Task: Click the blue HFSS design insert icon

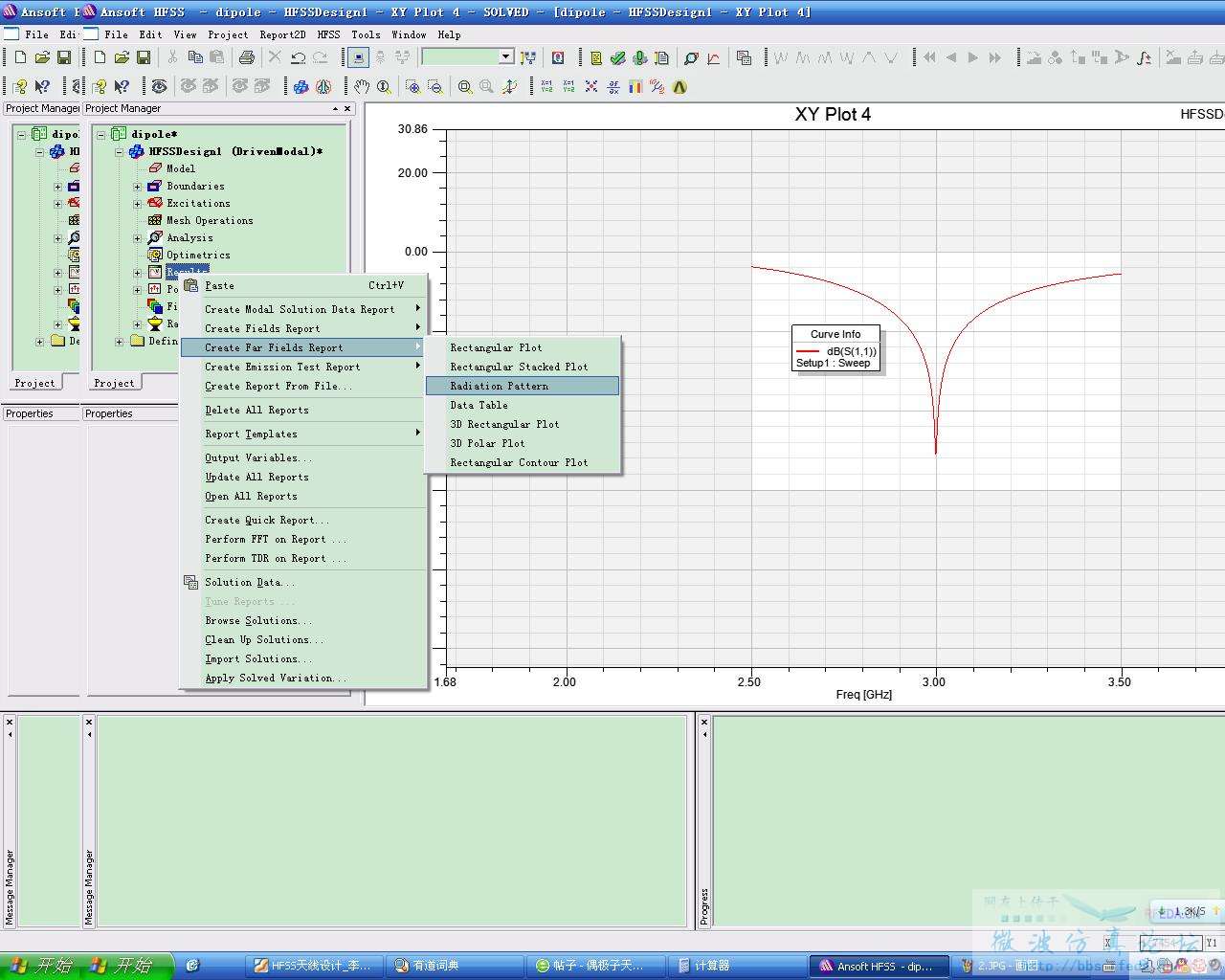Action: (301, 87)
